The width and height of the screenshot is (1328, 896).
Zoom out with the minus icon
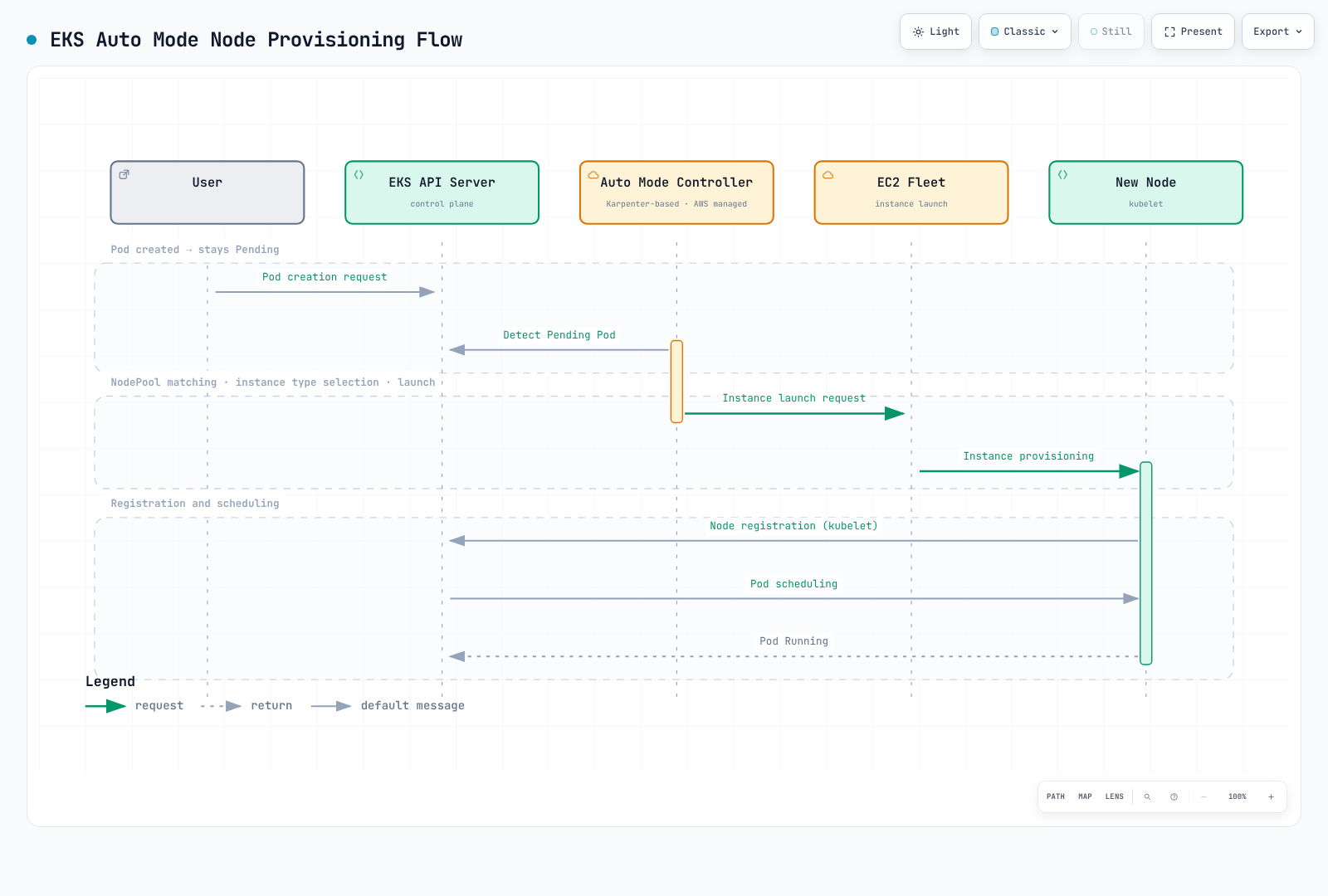(x=1203, y=796)
